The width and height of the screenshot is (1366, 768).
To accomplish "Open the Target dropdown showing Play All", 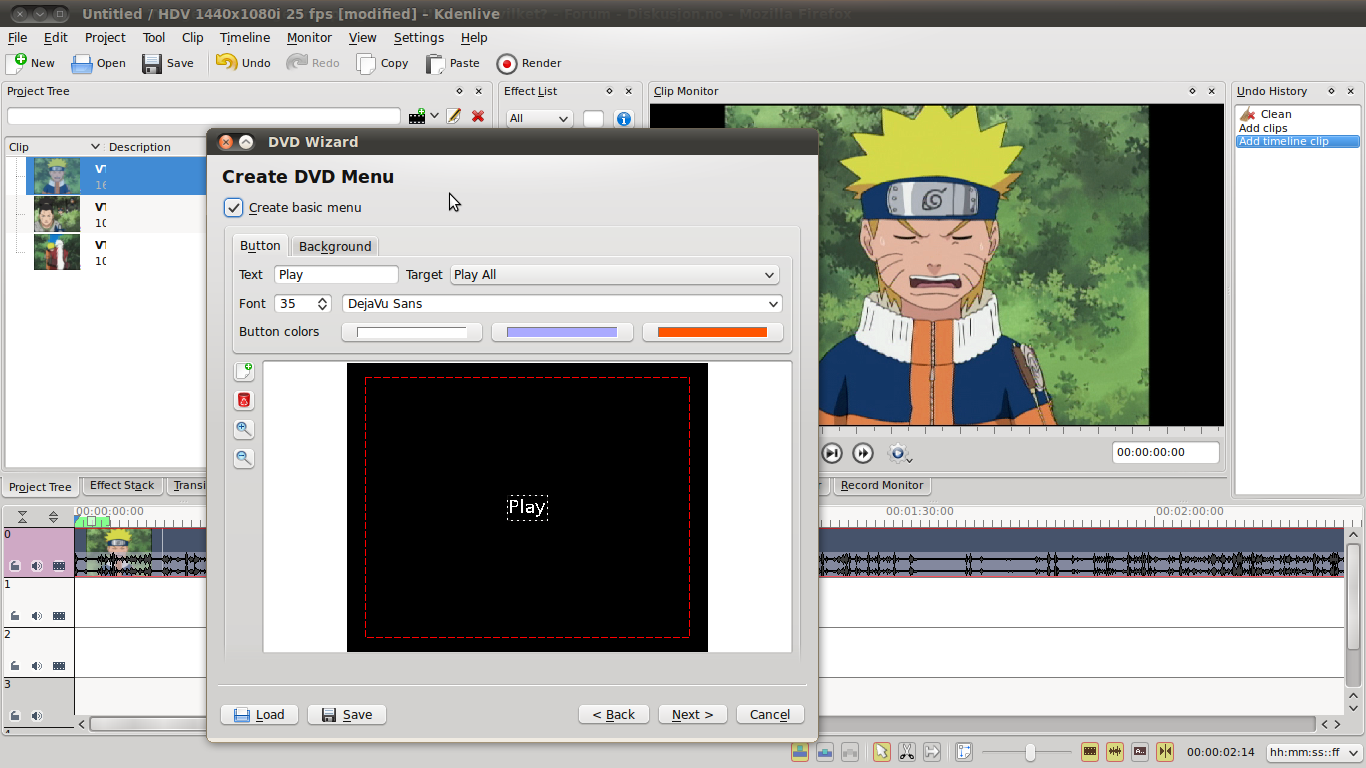I will click(x=615, y=275).
